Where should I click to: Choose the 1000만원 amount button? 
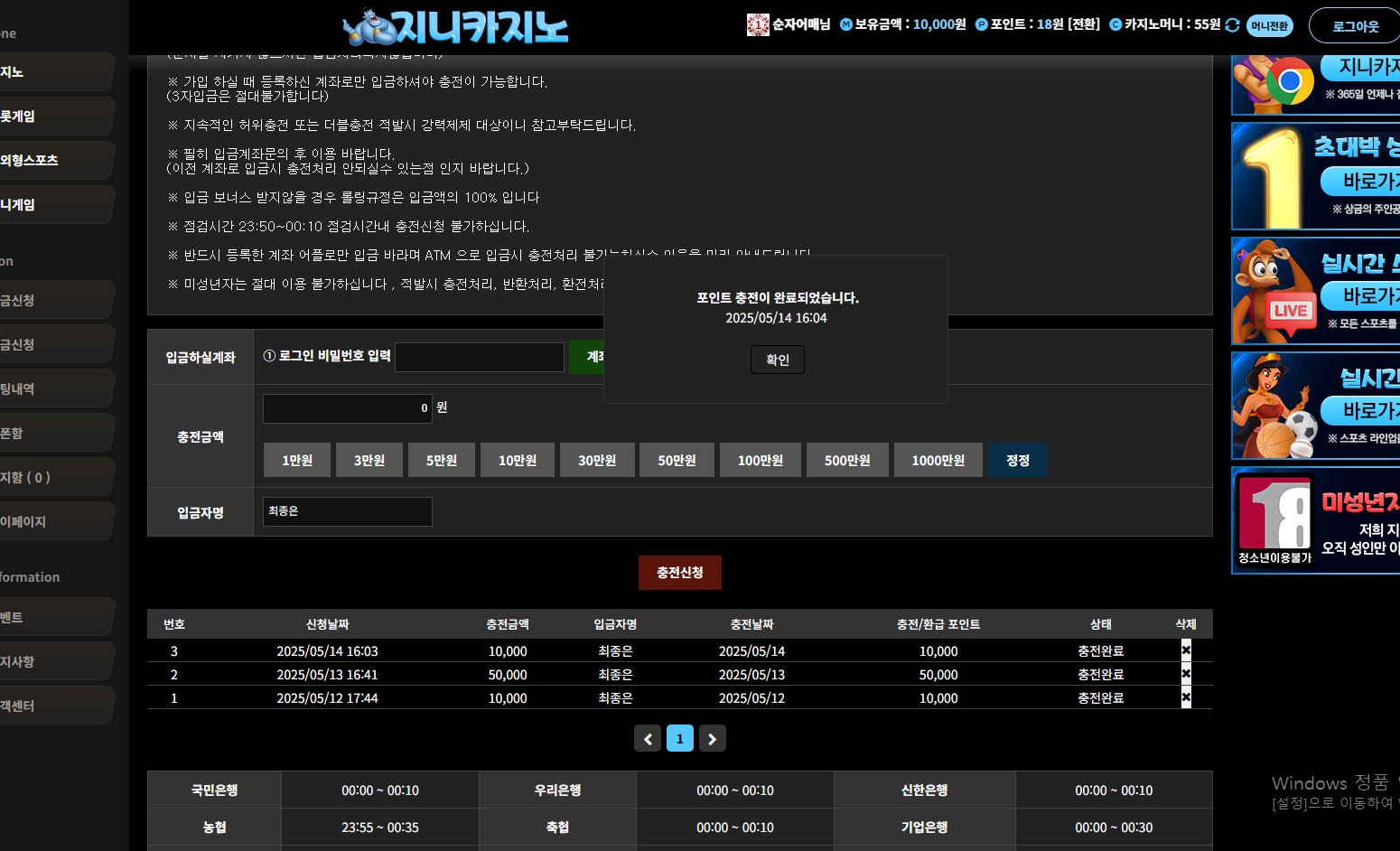tap(938, 460)
